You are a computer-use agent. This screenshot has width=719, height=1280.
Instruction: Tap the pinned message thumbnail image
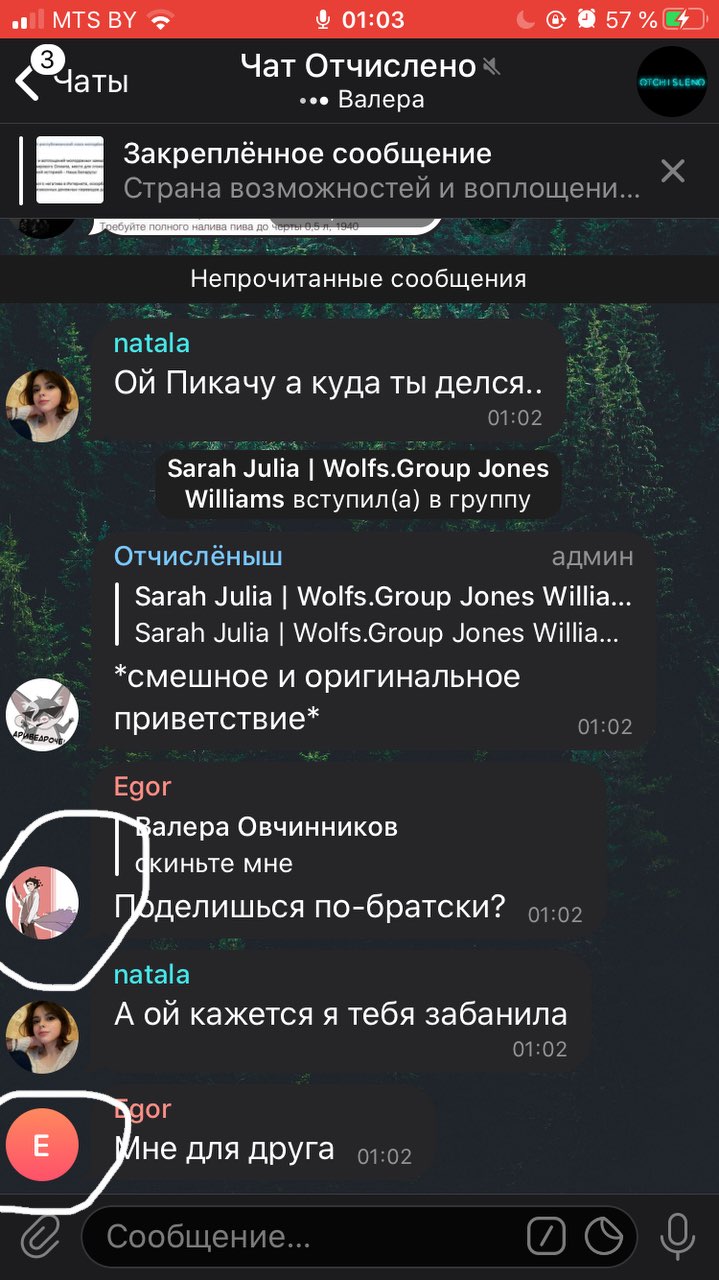70,170
